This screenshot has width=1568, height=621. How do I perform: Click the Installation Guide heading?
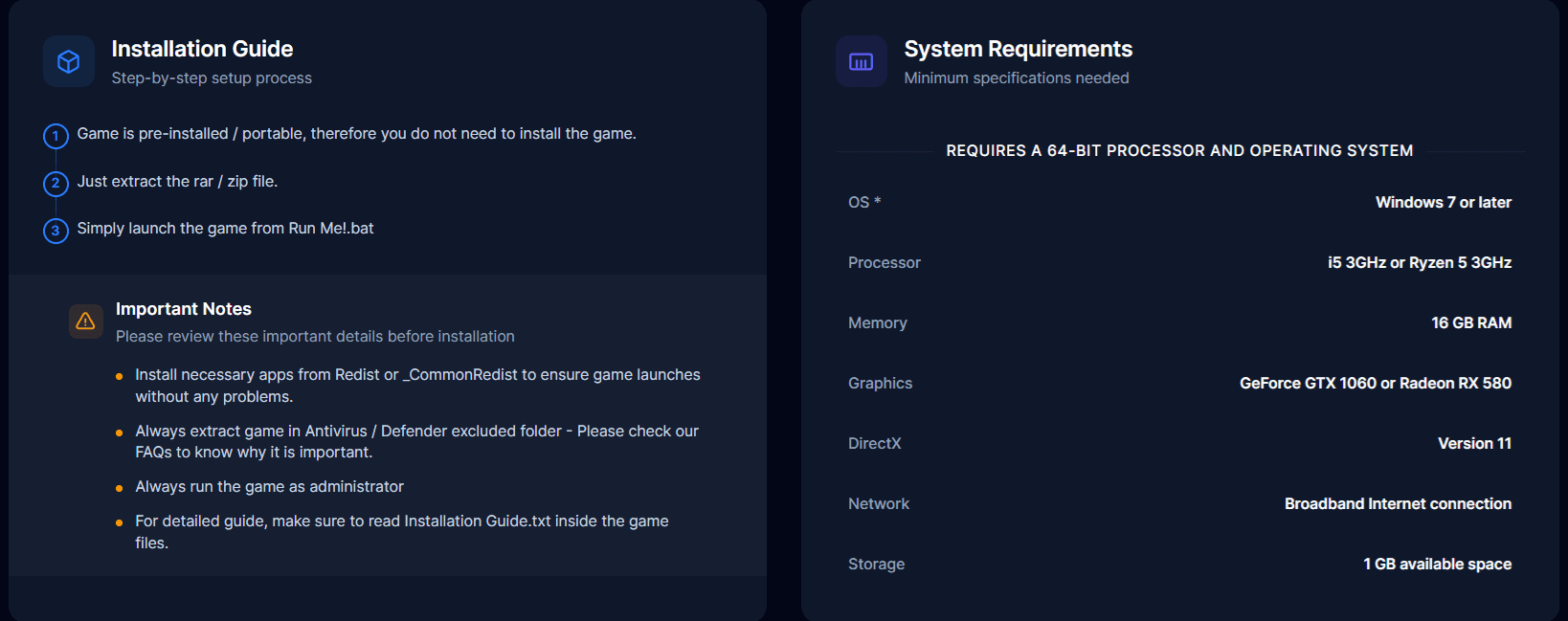(202, 49)
